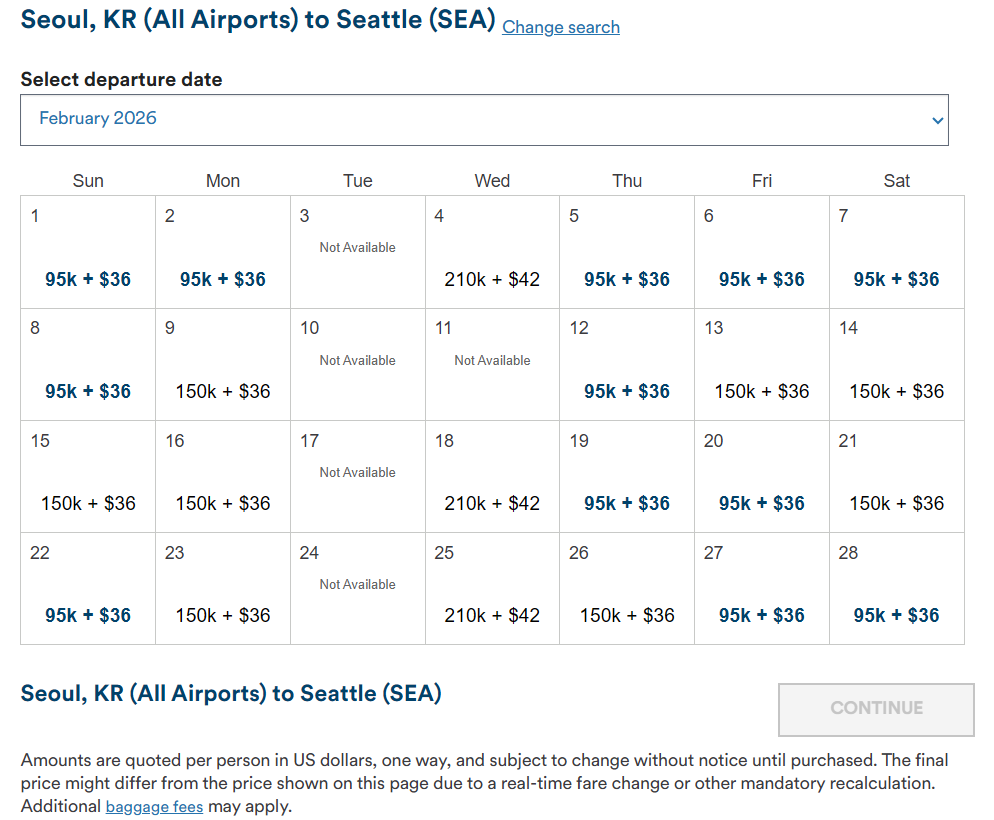994x820 pixels.
Task: Pick February 20 departure date
Action: 761,503
